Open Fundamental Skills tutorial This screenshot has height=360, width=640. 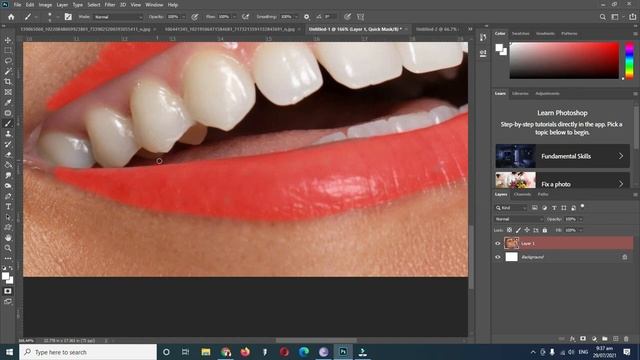[x=562, y=156]
